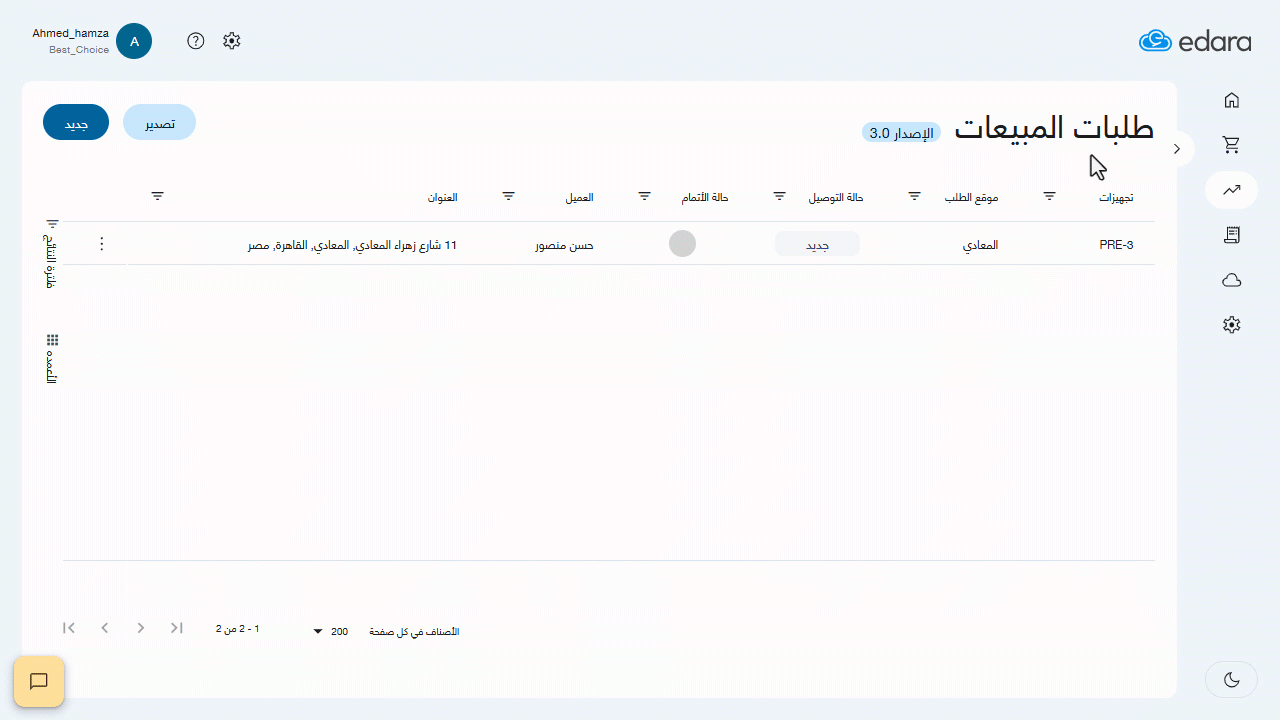Image resolution: width=1280 pixels, height=720 pixels.
Task: Open the receipt sidebar section
Action: coord(1232,235)
